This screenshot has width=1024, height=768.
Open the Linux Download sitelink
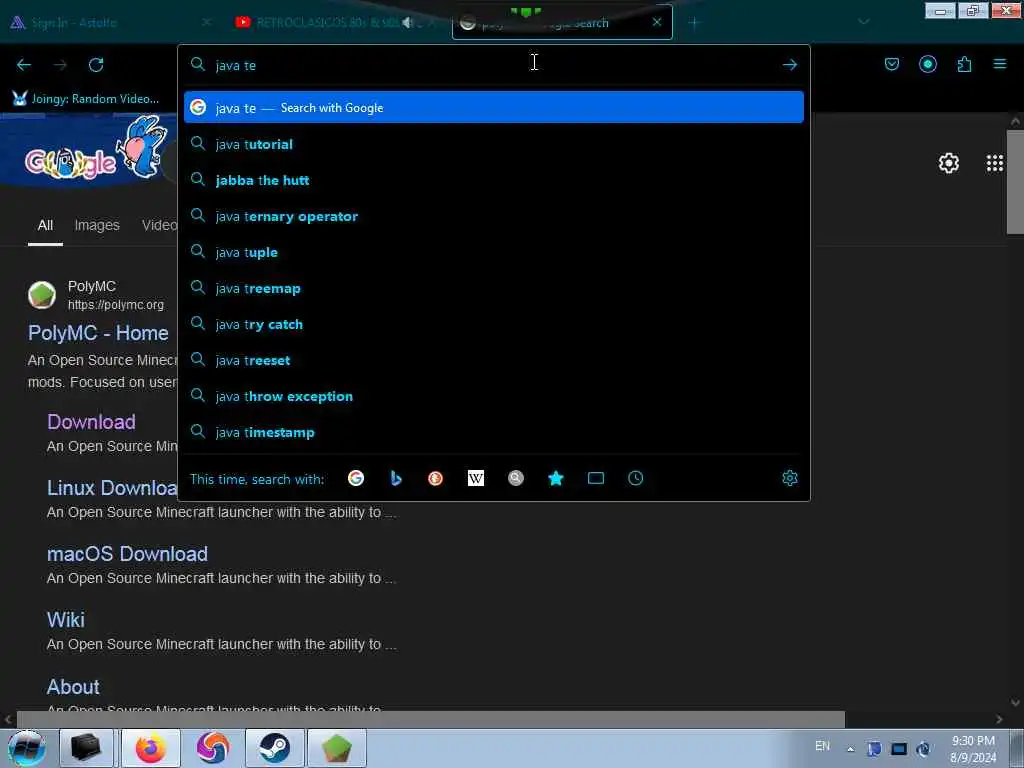pos(112,488)
